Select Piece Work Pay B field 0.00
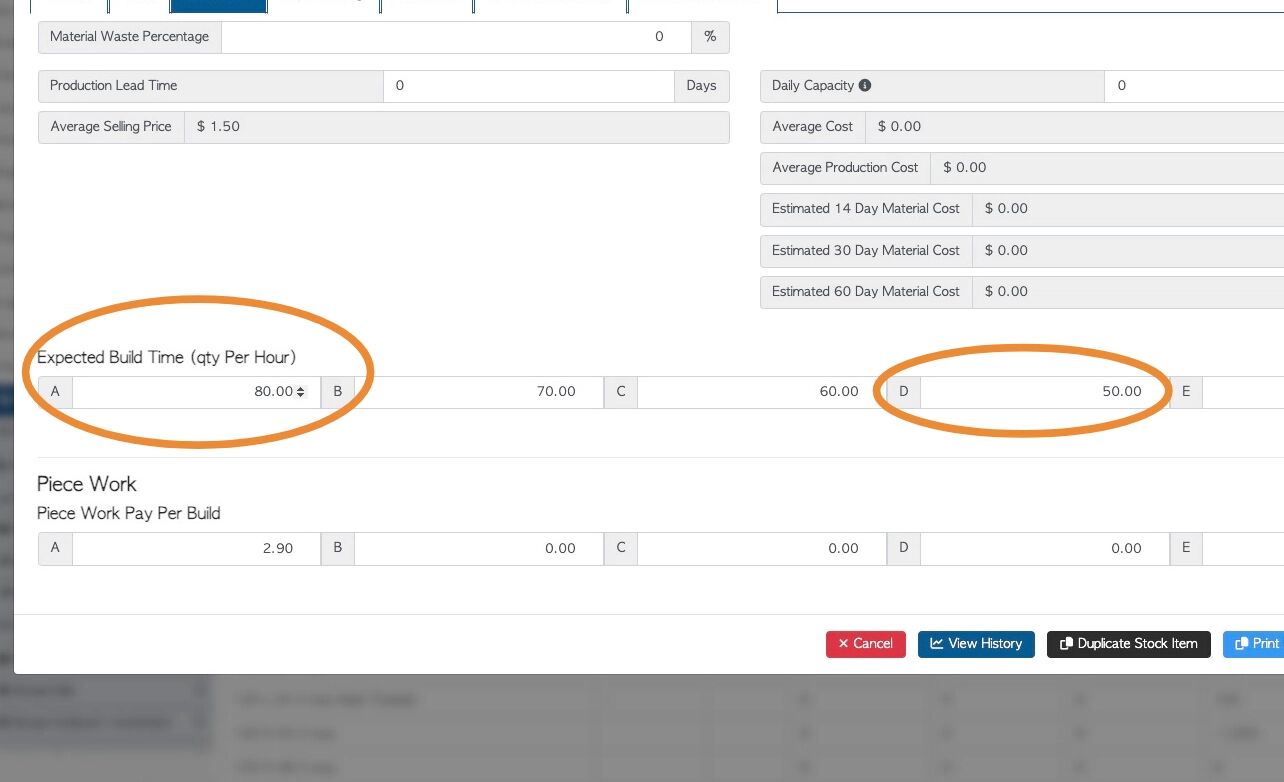The image size is (1284, 782). 479,549
